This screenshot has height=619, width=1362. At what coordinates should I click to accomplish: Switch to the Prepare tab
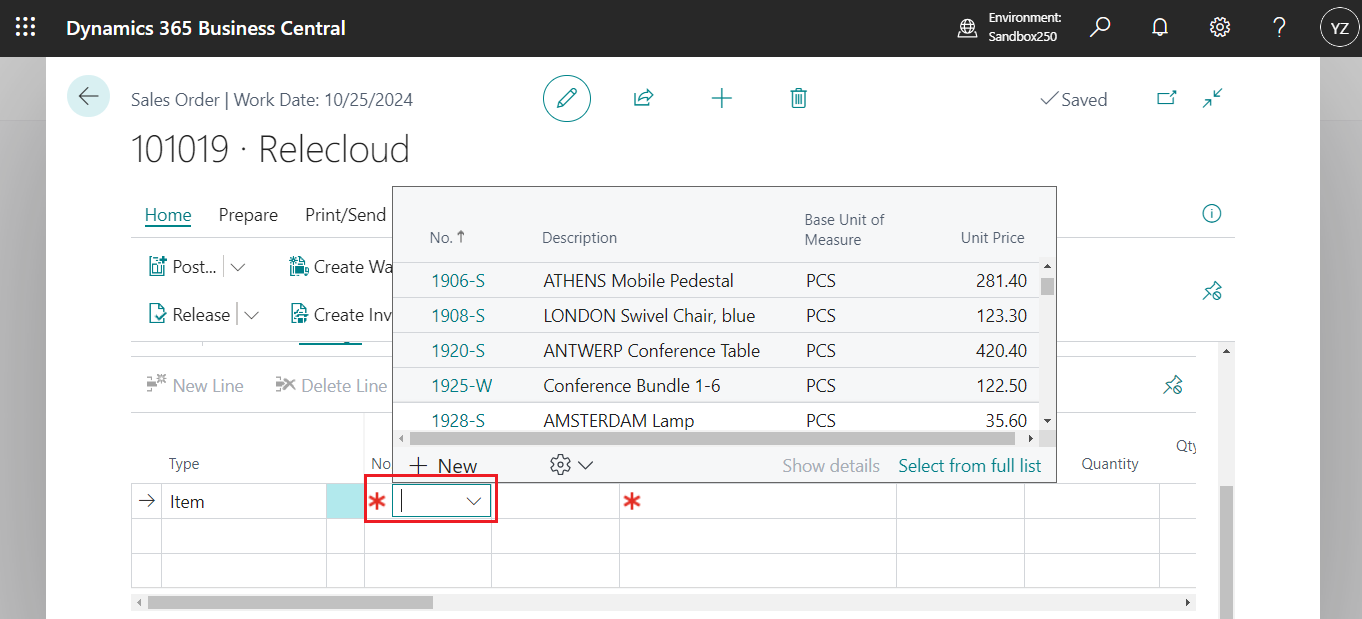(248, 214)
